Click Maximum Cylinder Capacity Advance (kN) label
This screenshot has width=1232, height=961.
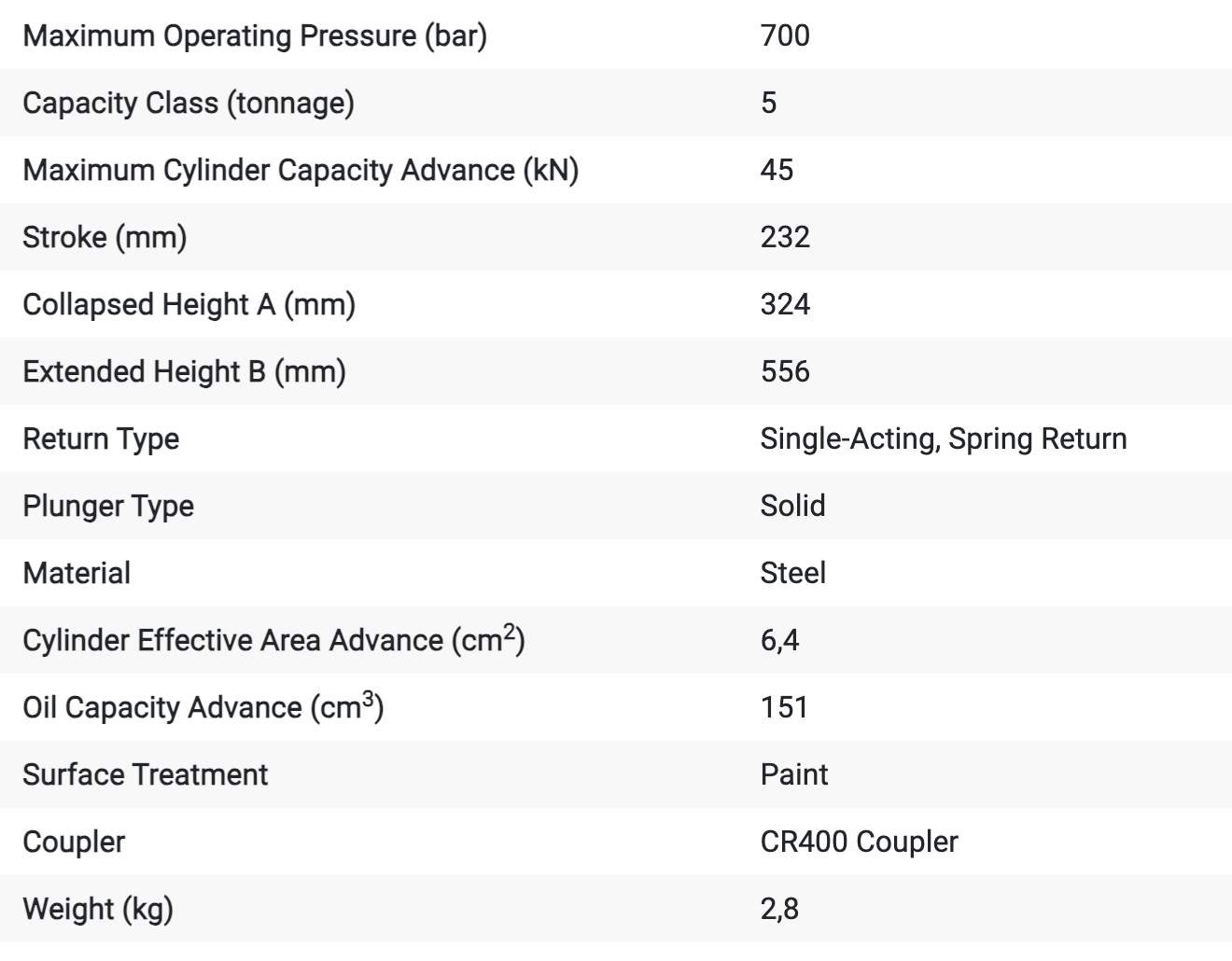pos(300,170)
